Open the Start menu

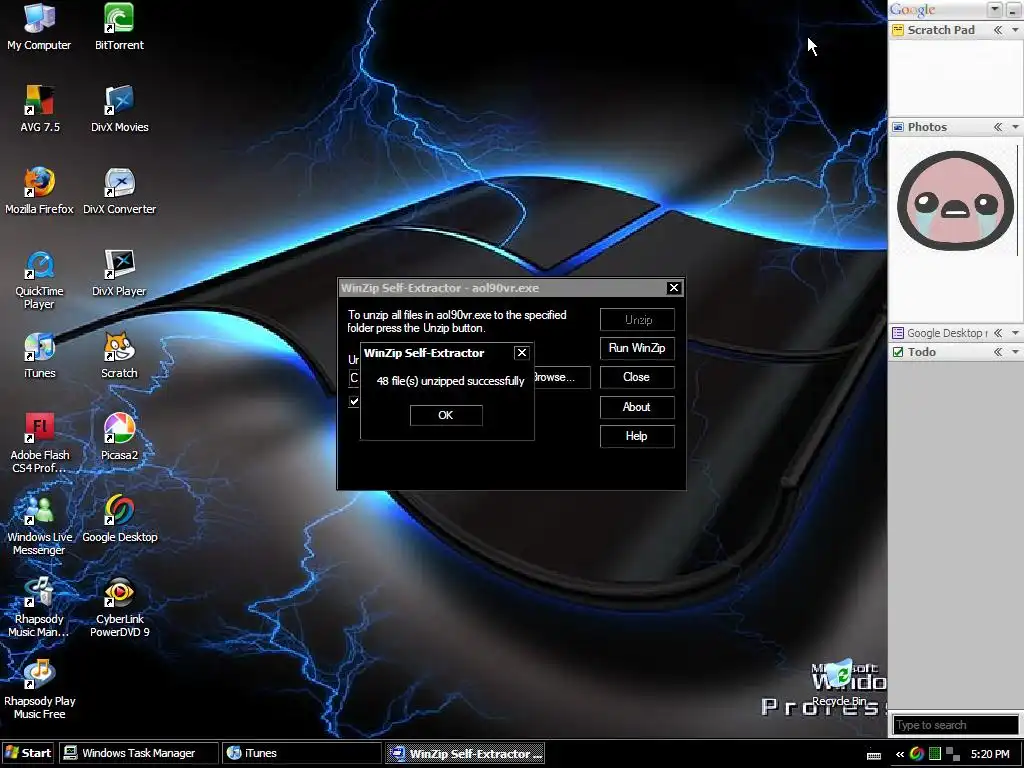pyautogui.click(x=29, y=753)
